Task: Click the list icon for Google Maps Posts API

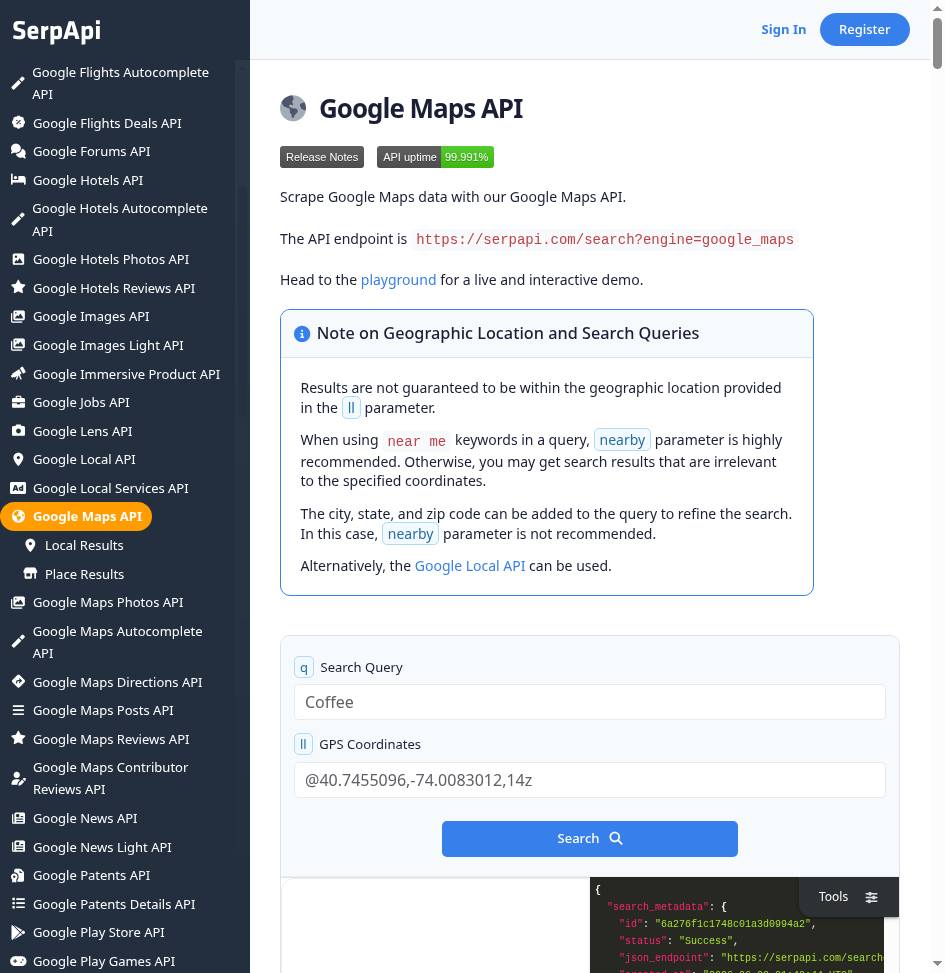Action: click(x=19, y=710)
